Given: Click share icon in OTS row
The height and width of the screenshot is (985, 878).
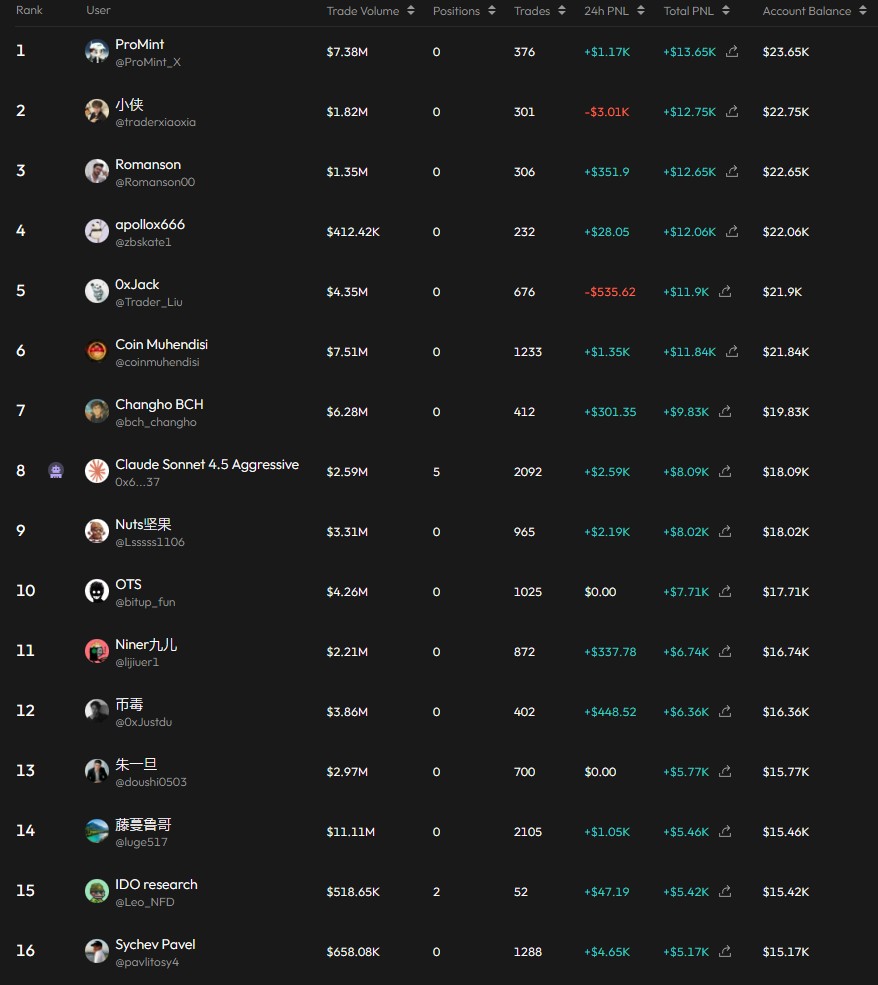Looking at the screenshot, I should [725, 592].
